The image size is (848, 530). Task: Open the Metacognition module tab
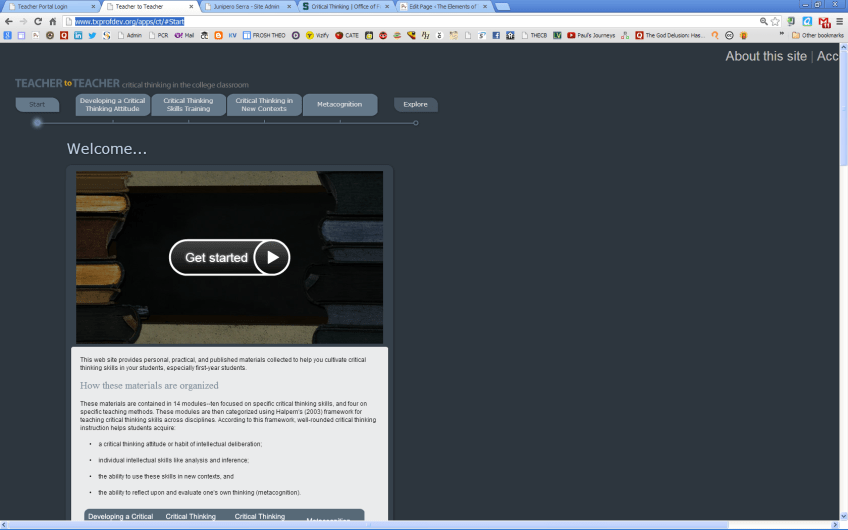(339, 105)
